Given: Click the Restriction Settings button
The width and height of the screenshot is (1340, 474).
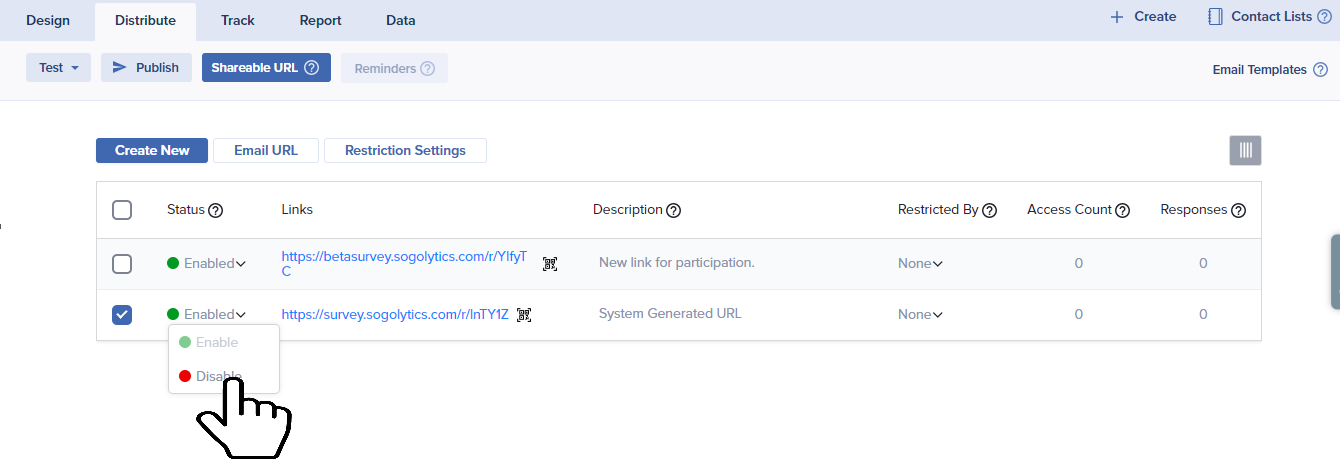Looking at the screenshot, I should pyautogui.click(x=405, y=150).
